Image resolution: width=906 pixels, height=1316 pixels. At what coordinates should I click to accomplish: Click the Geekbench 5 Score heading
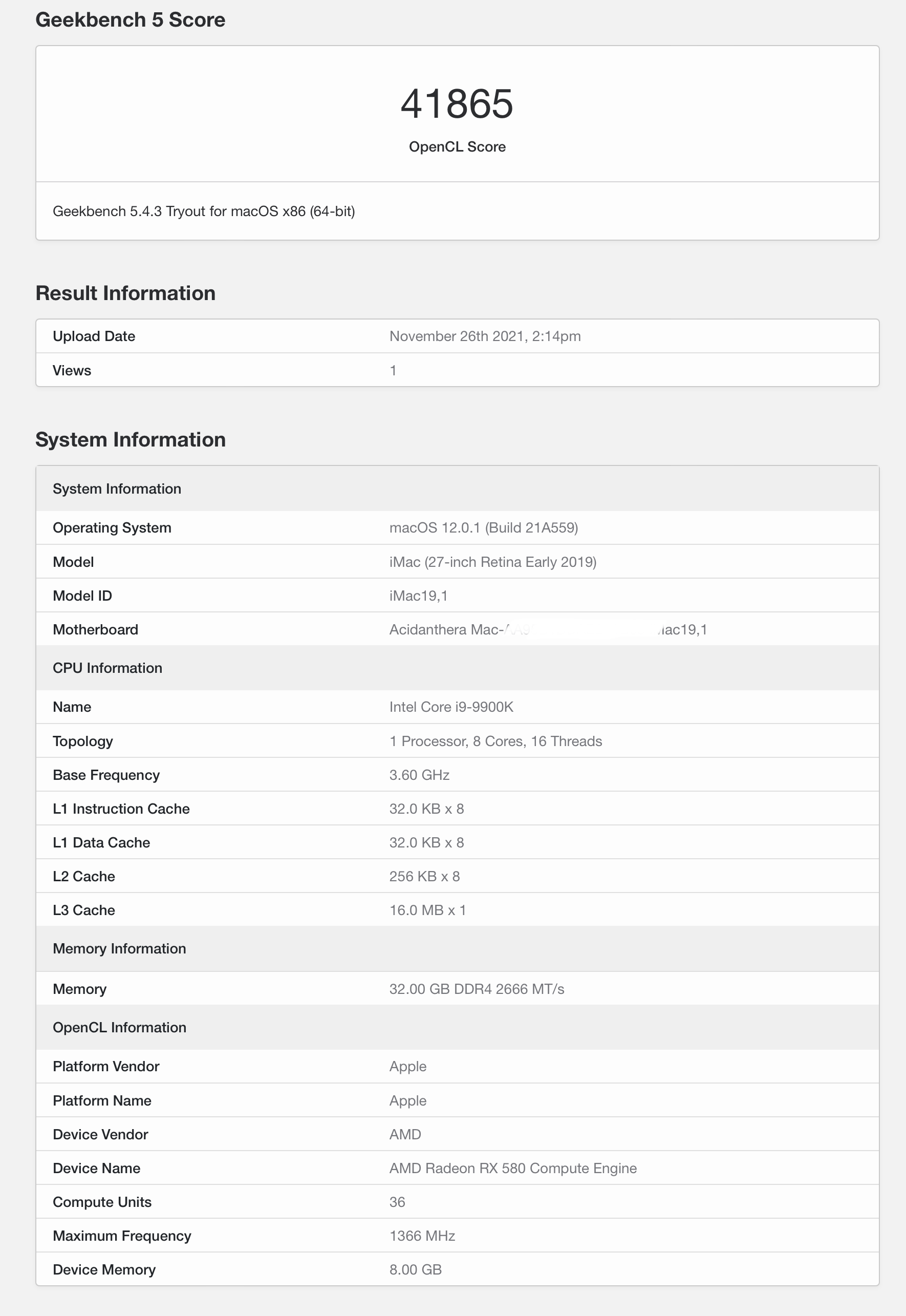click(130, 20)
